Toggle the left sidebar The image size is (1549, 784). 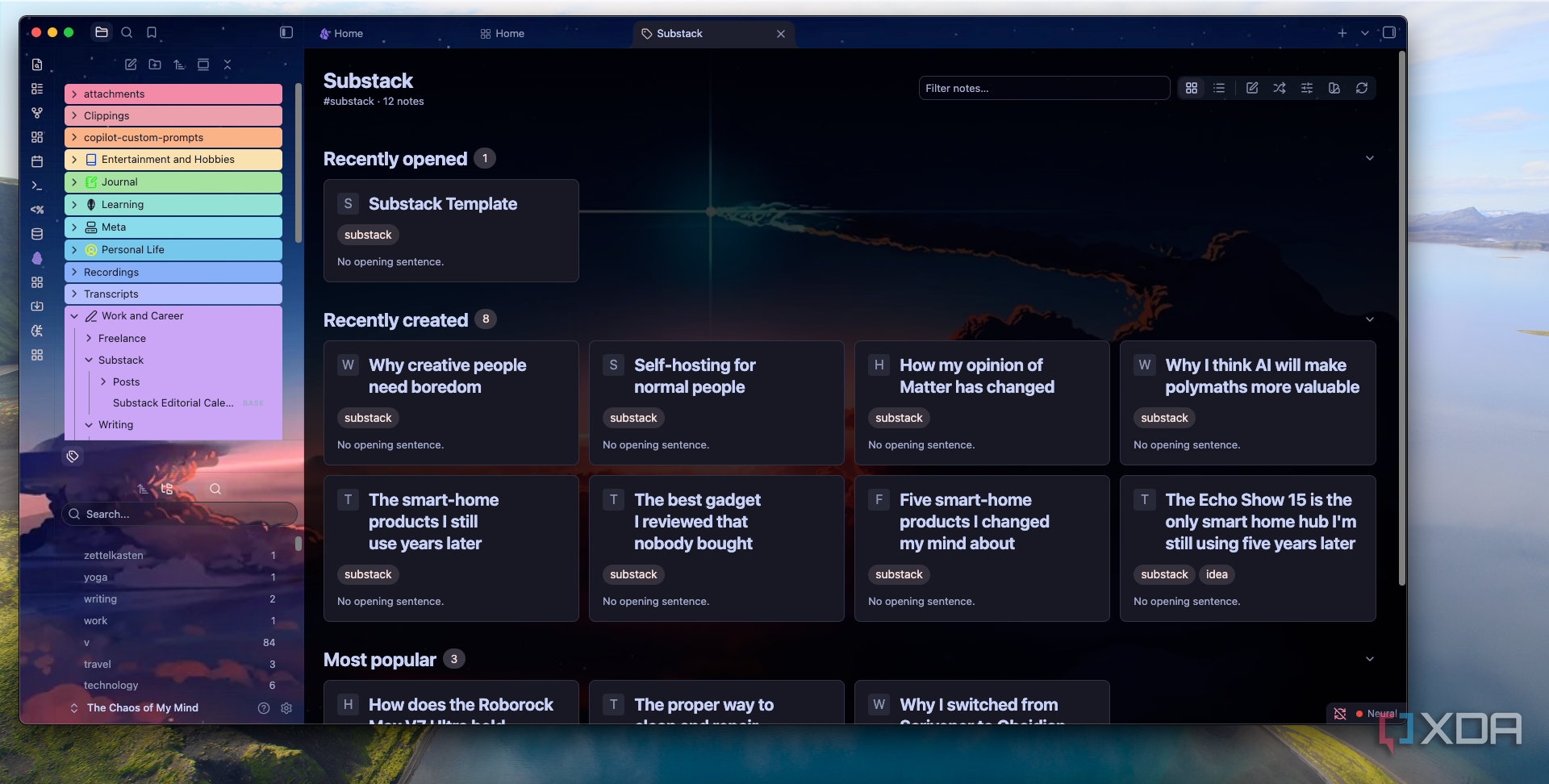click(286, 32)
